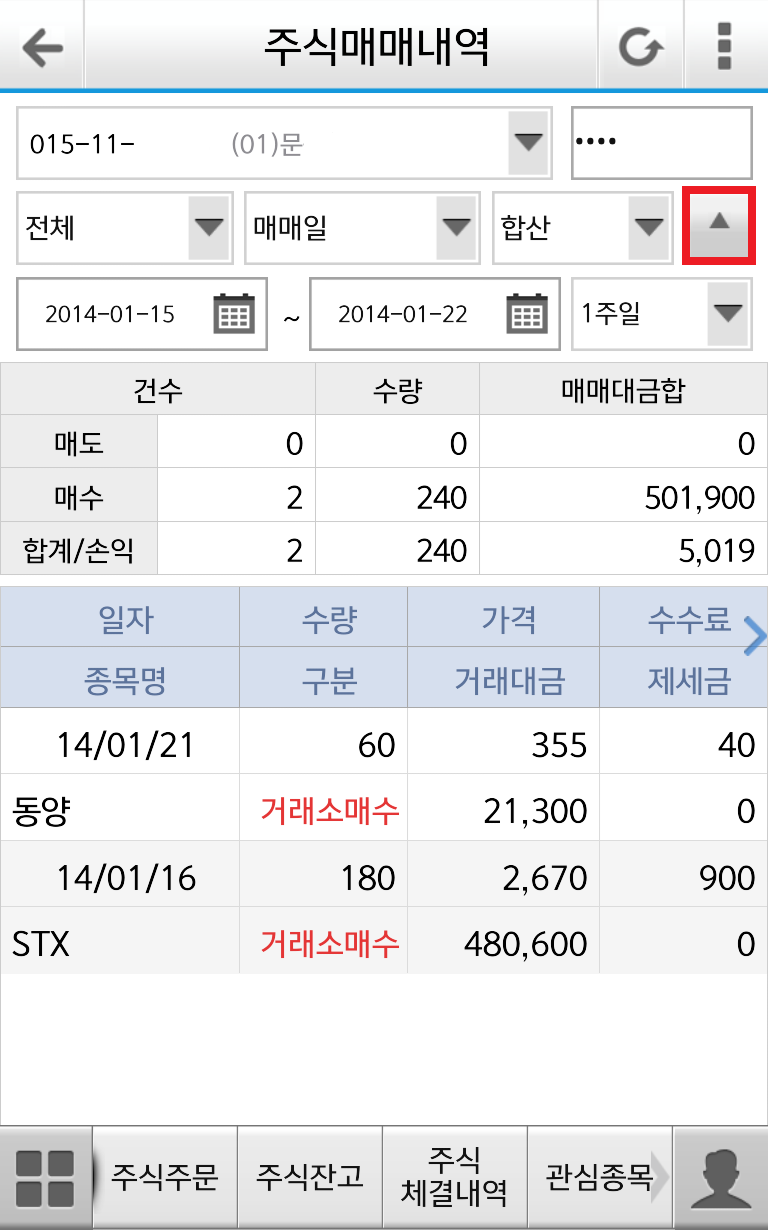
Task: Open the 전체 filter dropdown
Action: 208,228
